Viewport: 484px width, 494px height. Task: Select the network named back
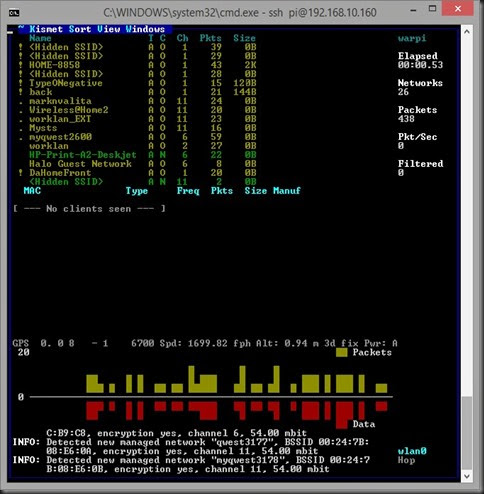[x=138, y=92]
